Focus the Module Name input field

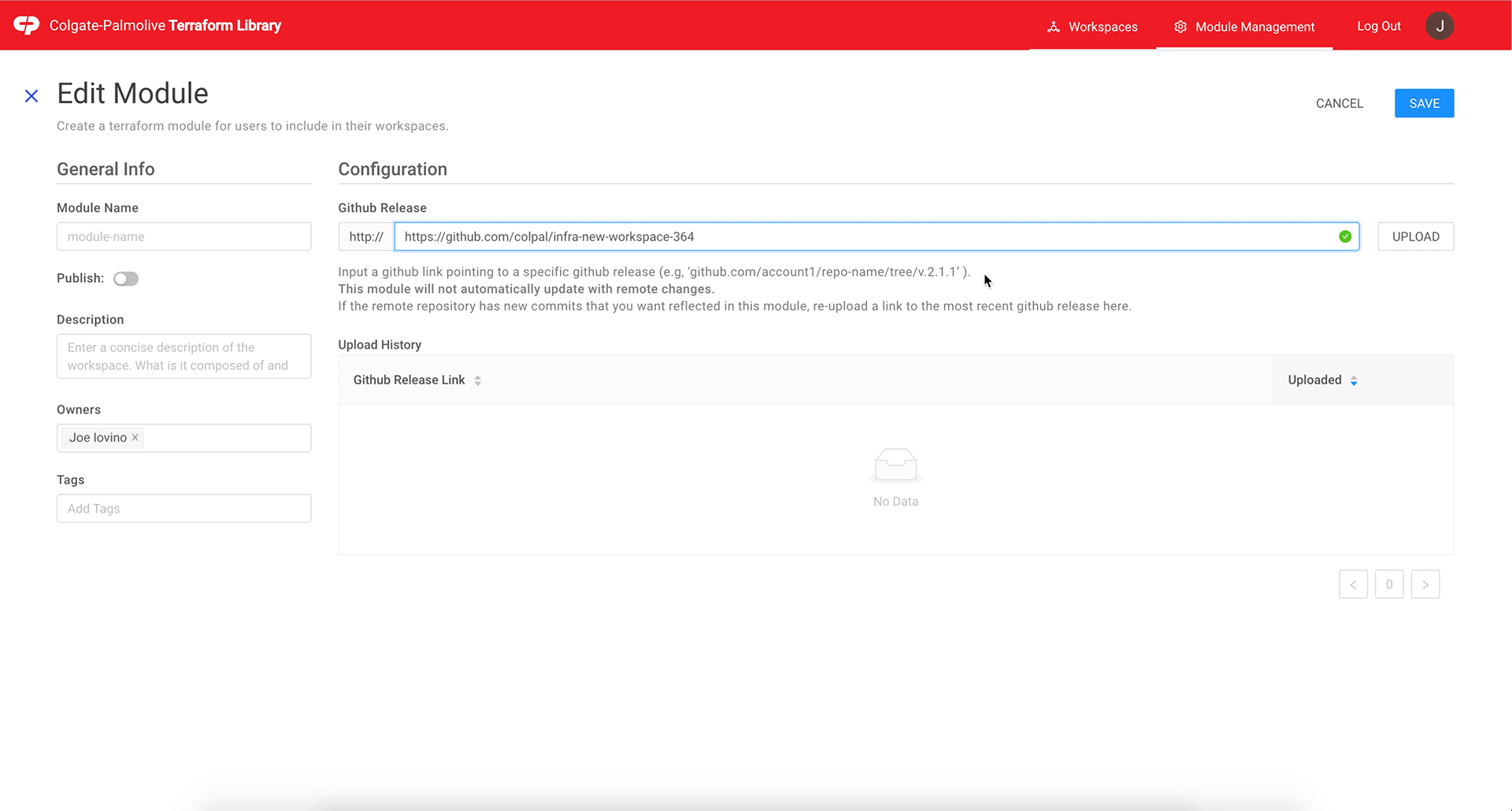click(x=183, y=236)
